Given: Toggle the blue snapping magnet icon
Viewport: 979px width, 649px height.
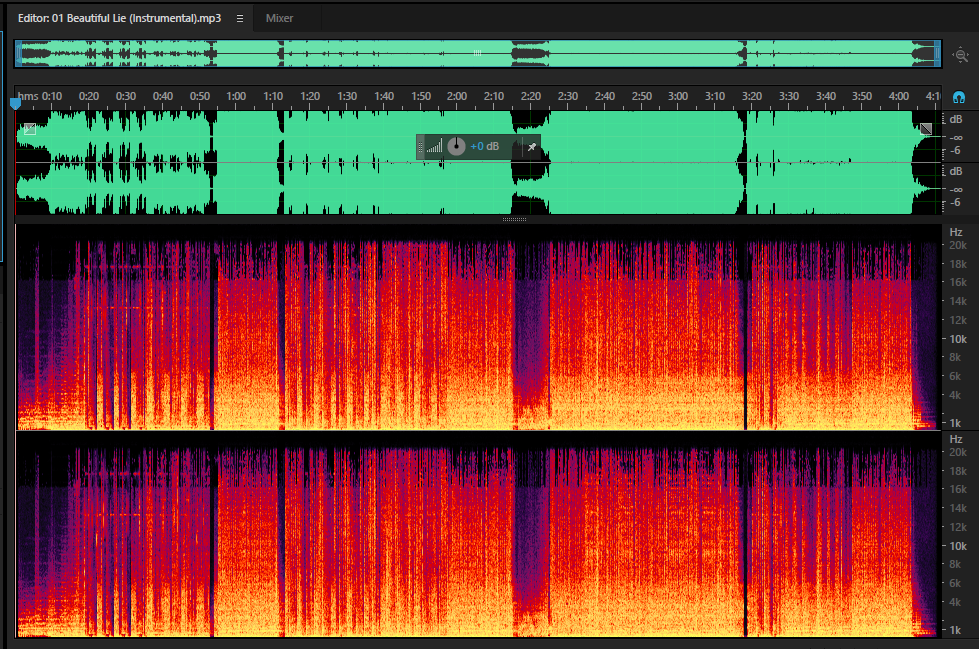Looking at the screenshot, I should click(x=959, y=97).
